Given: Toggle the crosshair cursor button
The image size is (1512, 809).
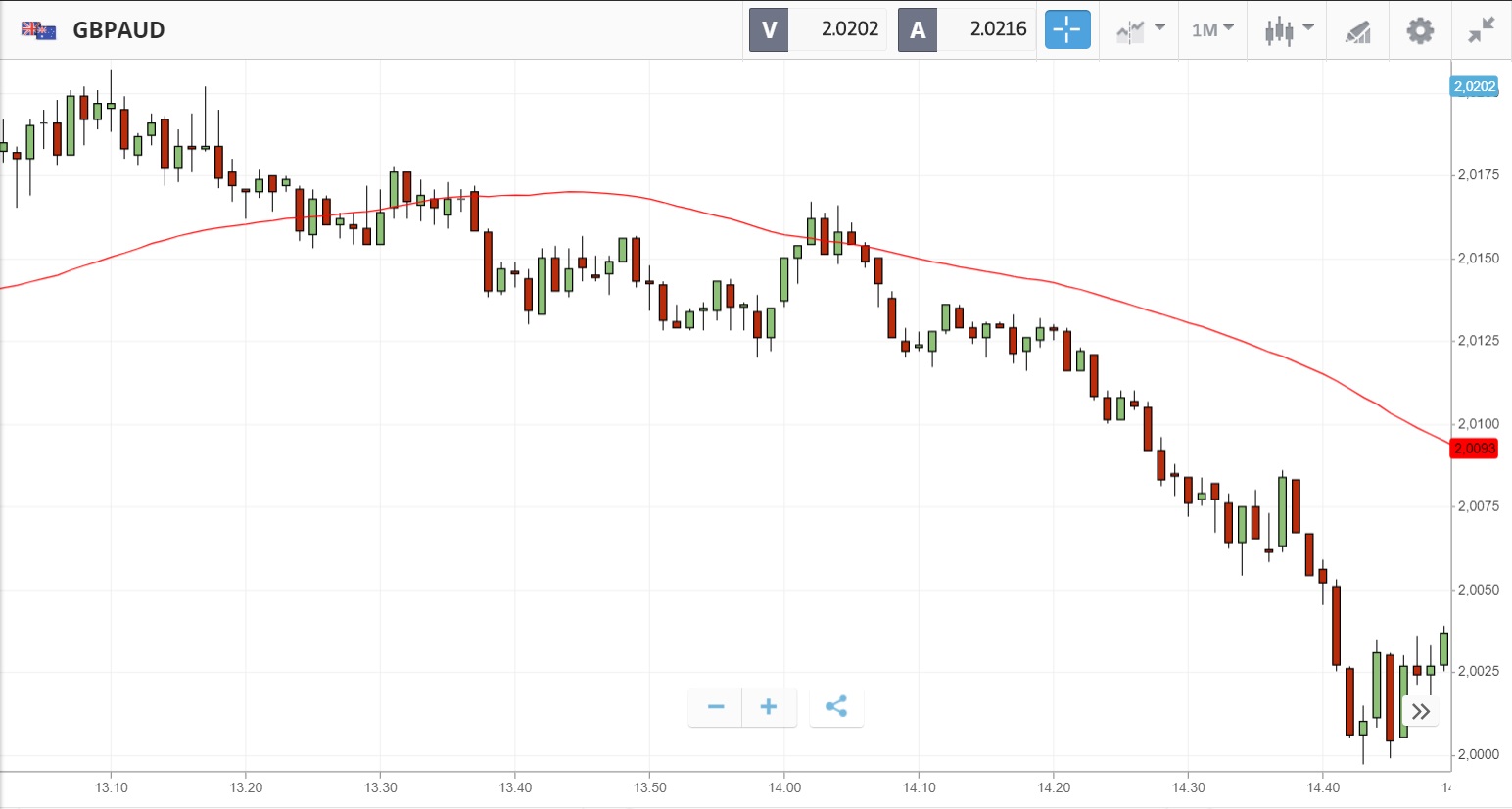Looking at the screenshot, I should pos(1066,29).
